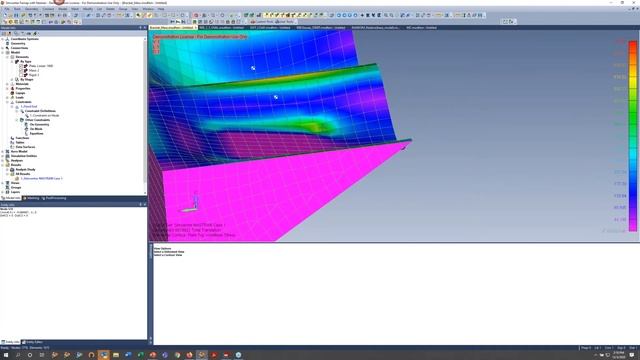The height and width of the screenshot is (360, 640).
Task: Click the On Mesh constraint icon
Action: pos(26,129)
